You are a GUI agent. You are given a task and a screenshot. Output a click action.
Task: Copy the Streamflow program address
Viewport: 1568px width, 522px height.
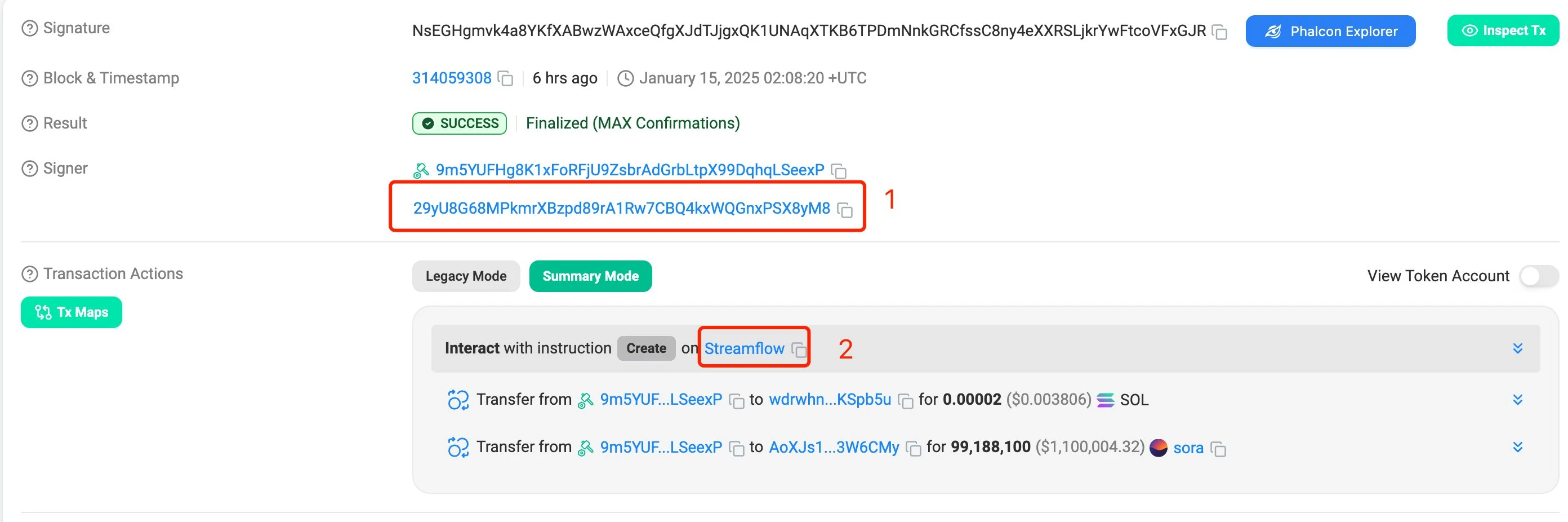(799, 350)
